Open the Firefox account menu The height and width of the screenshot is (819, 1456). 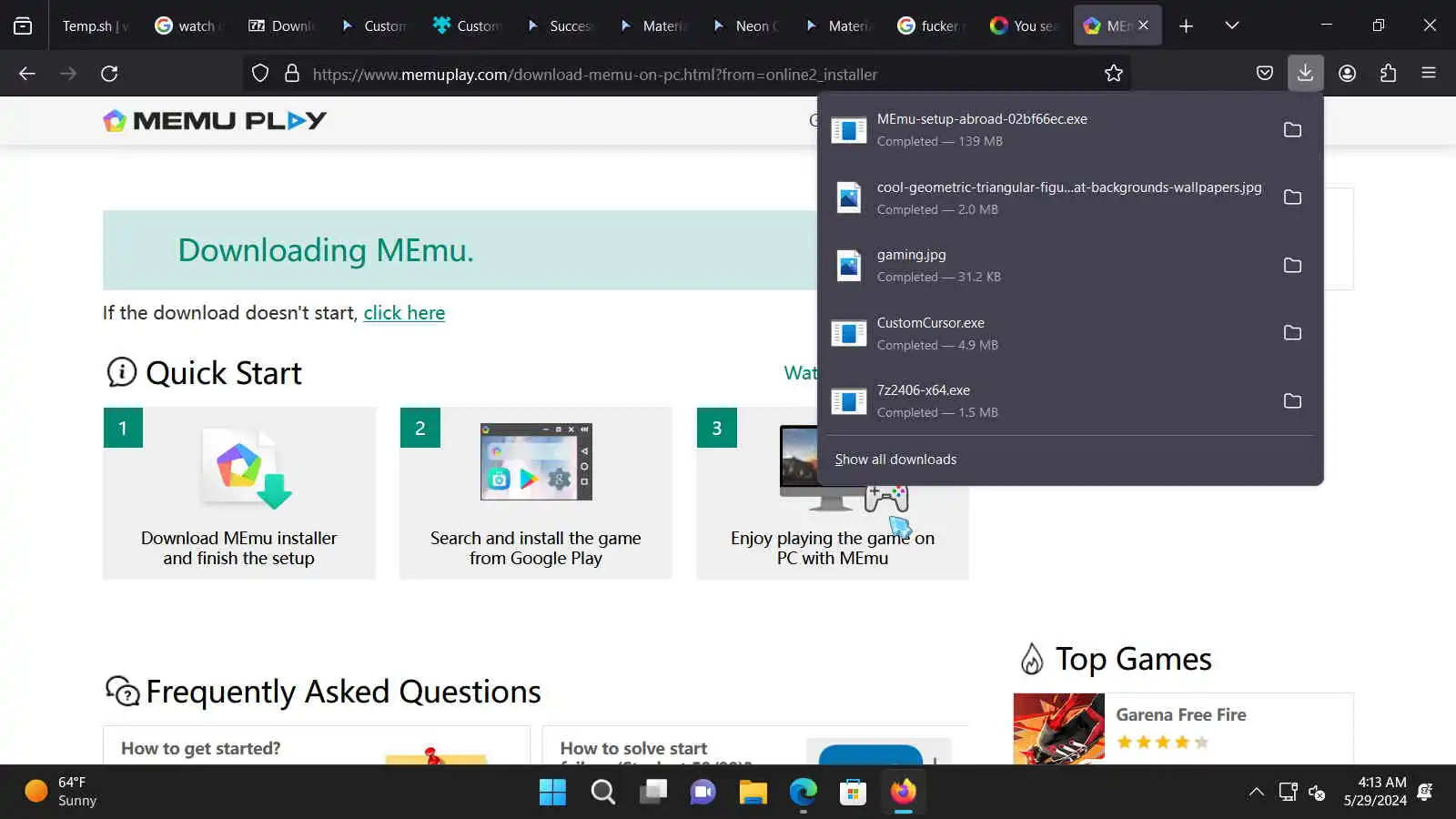tap(1348, 74)
